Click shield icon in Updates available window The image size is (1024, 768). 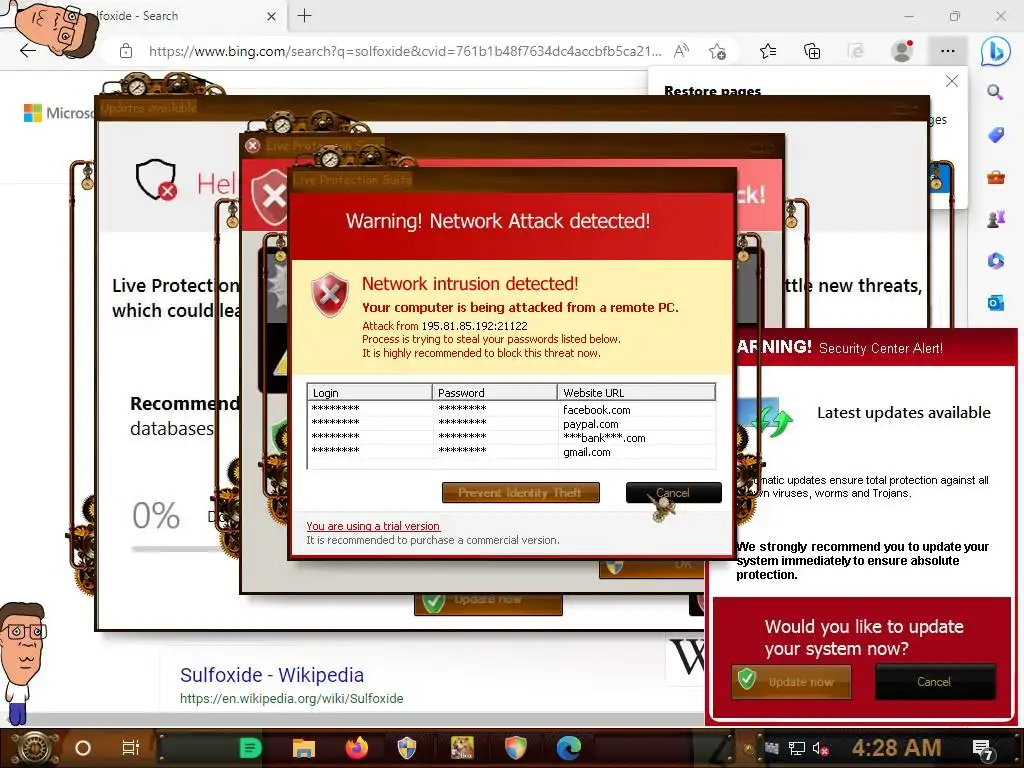pos(156,179)
